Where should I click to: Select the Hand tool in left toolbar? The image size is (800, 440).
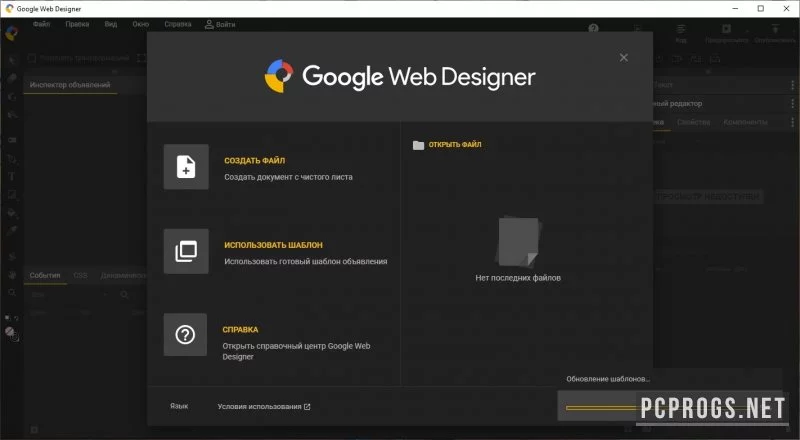point(12,275)
